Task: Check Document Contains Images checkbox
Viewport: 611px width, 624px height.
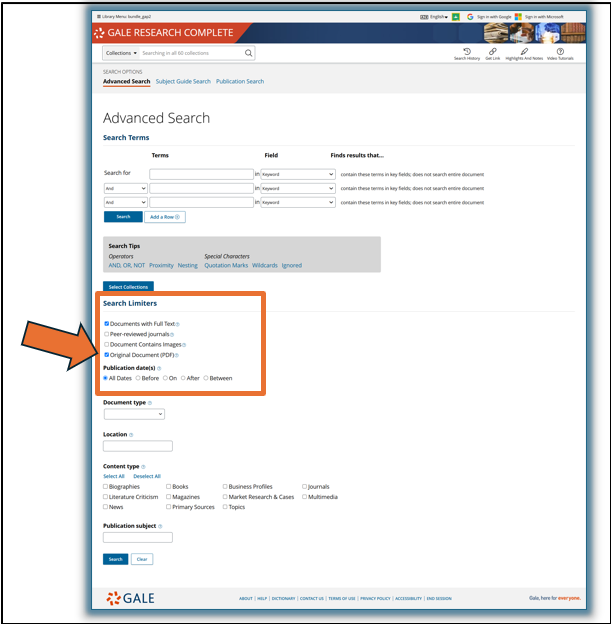Action: pyautogui.click(x=106, y=344)
